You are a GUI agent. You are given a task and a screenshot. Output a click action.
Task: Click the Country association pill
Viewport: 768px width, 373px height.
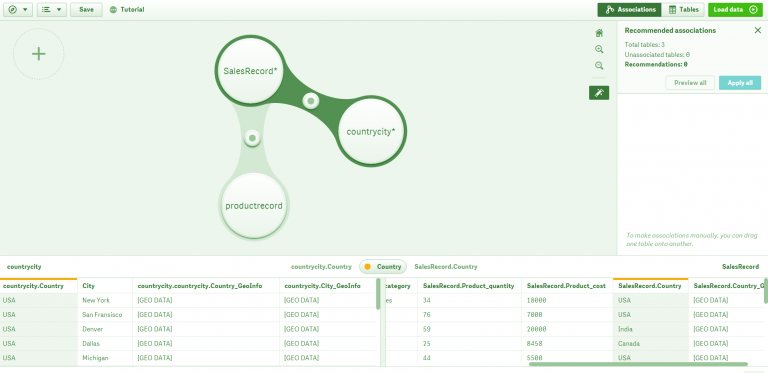point(383,267)
